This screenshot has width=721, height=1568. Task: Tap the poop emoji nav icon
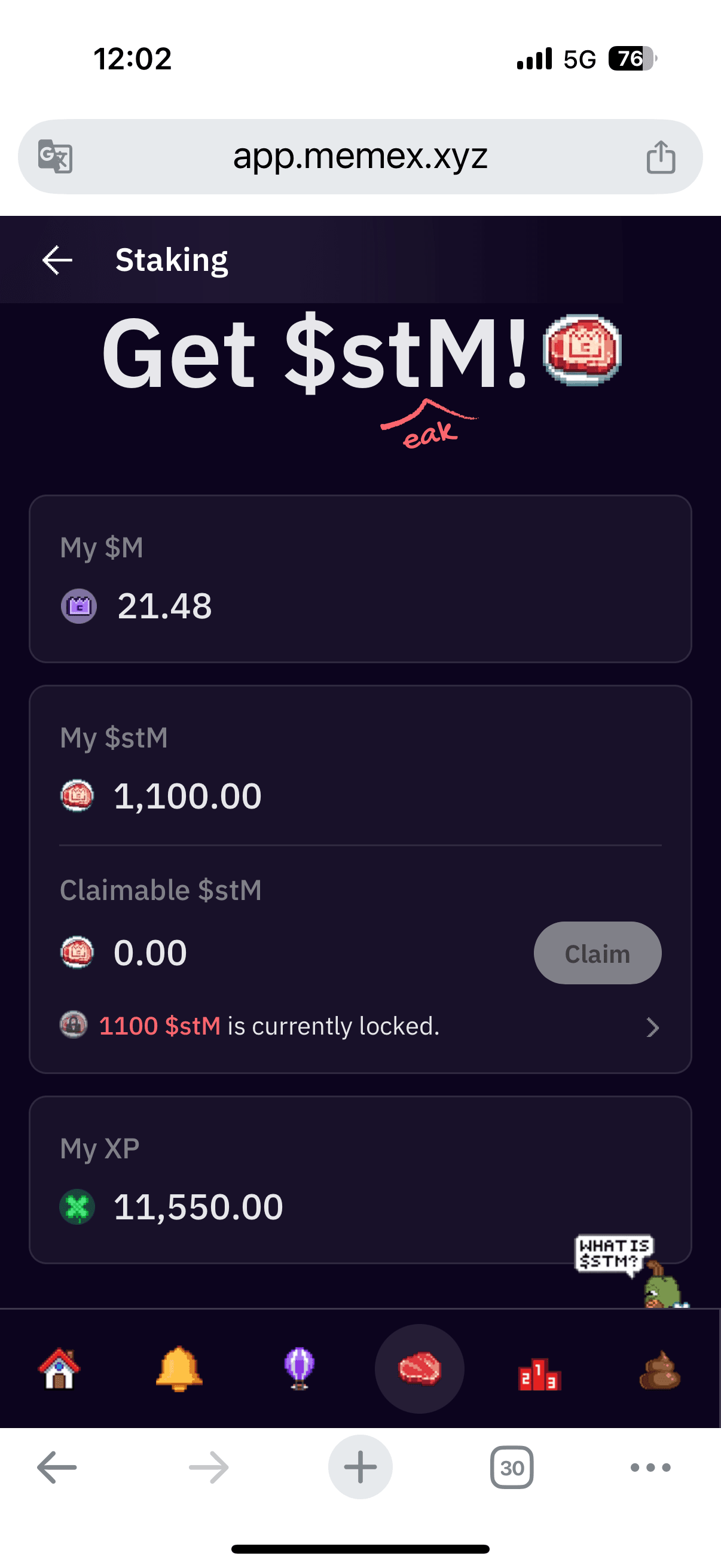point(659,1370)
